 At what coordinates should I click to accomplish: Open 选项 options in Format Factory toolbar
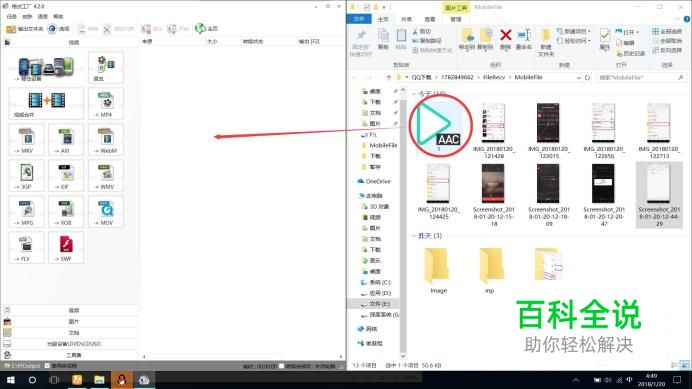(x=59, y=29)
